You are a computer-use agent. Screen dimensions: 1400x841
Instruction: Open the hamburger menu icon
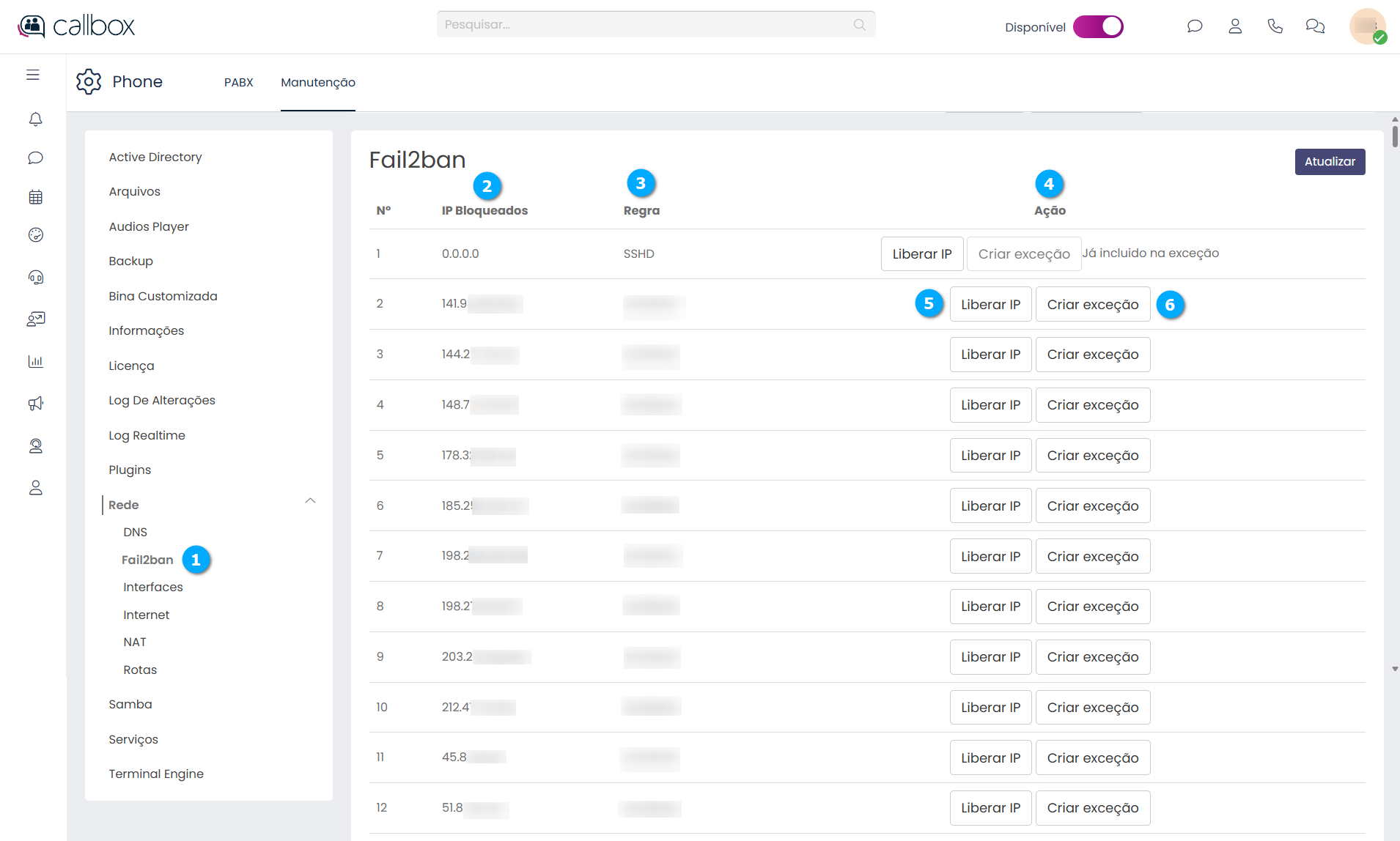(33, 75)
